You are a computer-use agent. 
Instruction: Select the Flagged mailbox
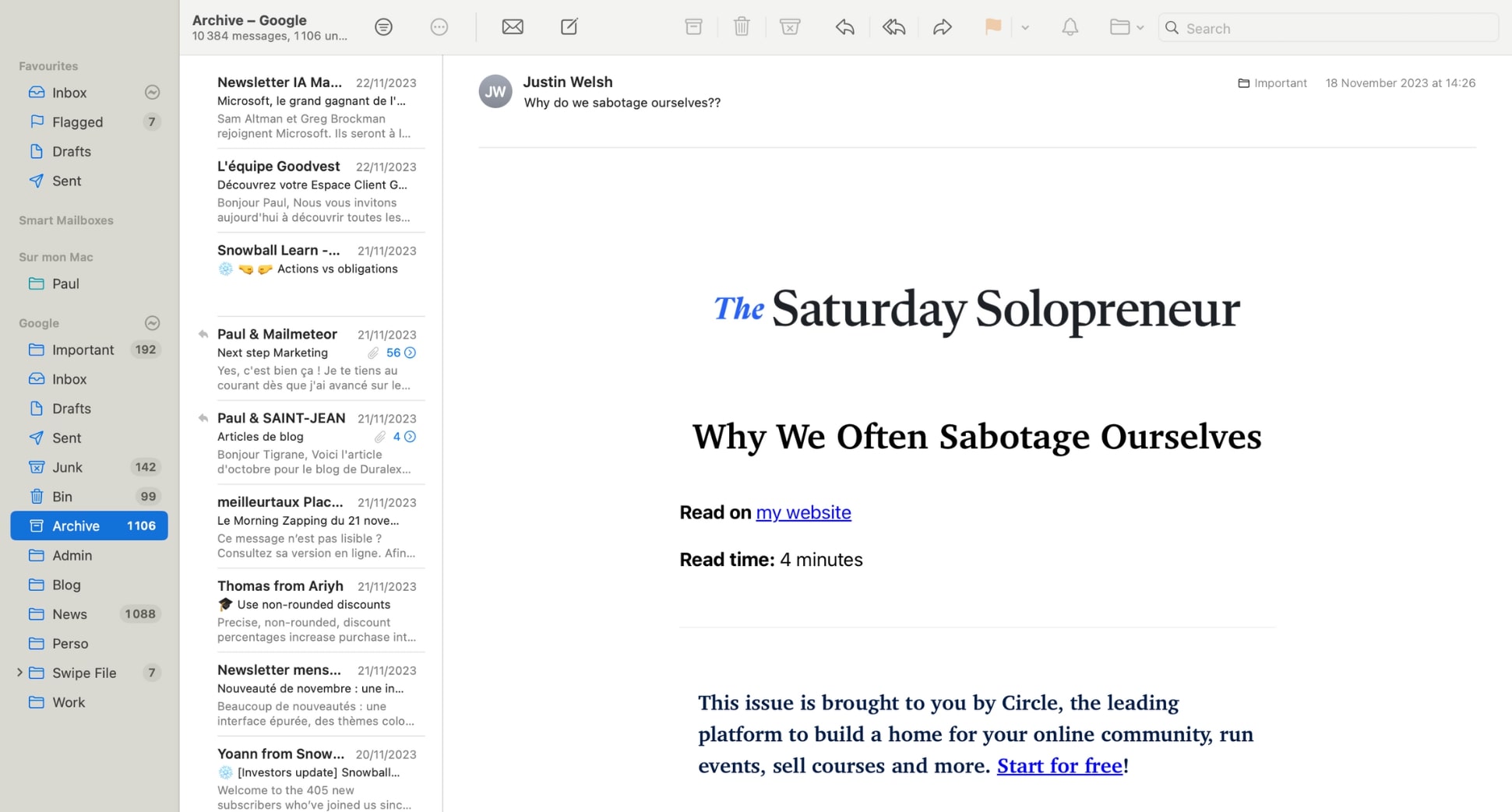point(77,121)
